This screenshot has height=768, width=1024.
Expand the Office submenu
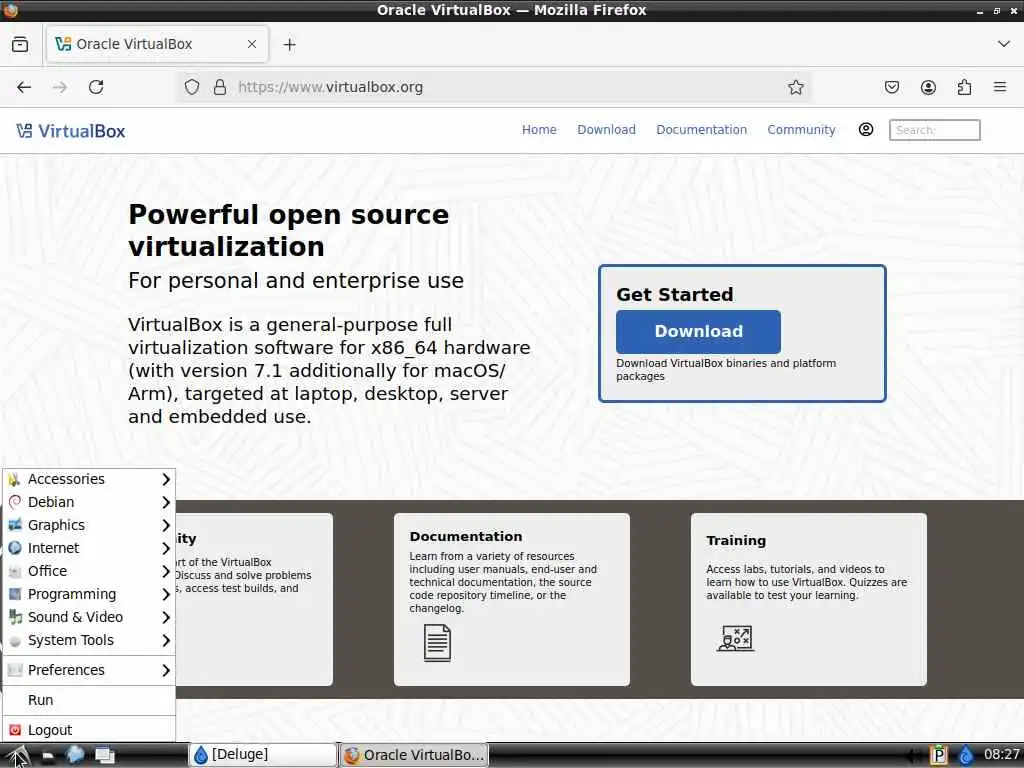pyautogui.click(x=89, y=571)
